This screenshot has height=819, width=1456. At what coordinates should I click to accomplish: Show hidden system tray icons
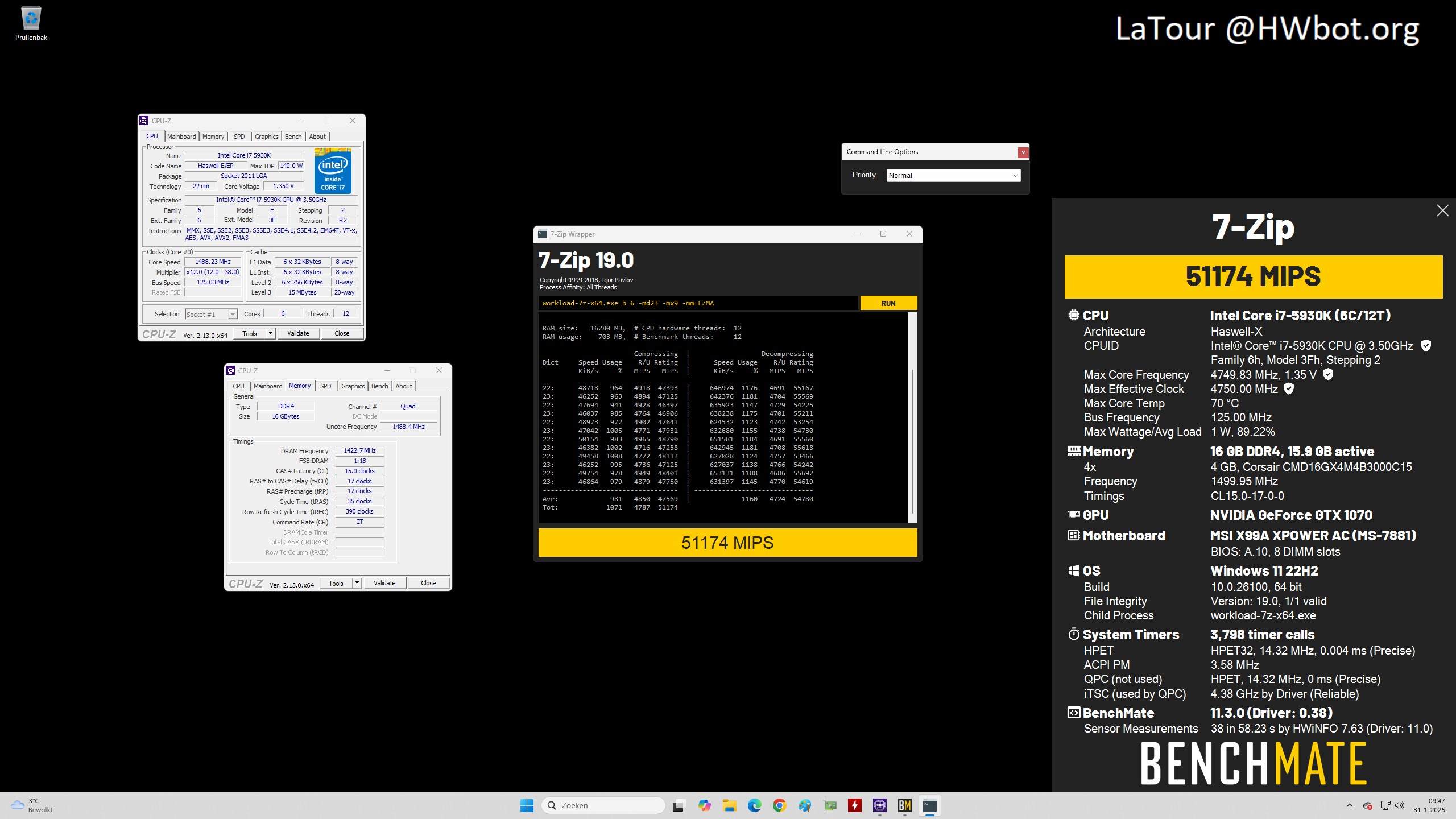point(1350,805)
